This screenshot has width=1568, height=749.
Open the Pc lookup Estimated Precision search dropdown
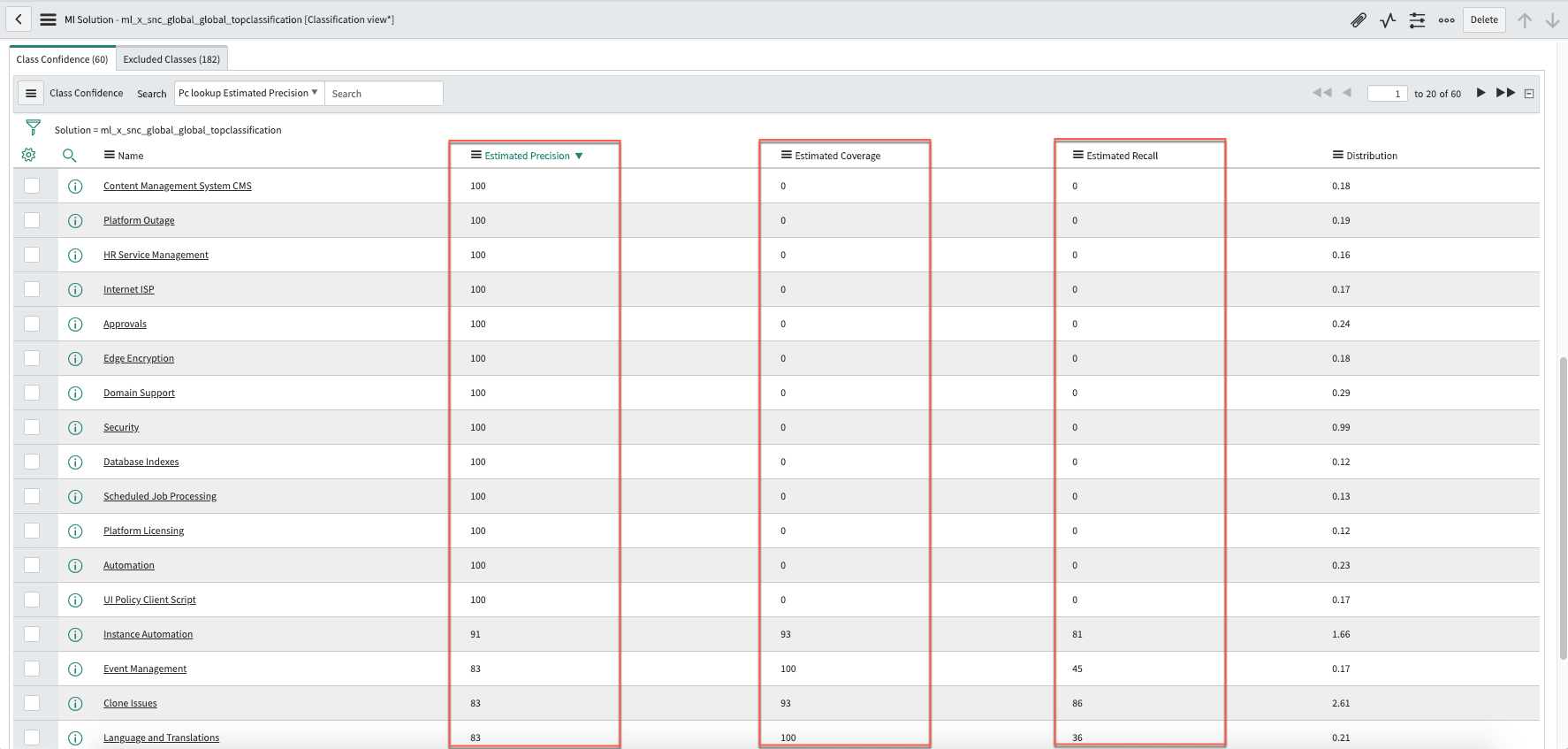click(x=248, y=93)
